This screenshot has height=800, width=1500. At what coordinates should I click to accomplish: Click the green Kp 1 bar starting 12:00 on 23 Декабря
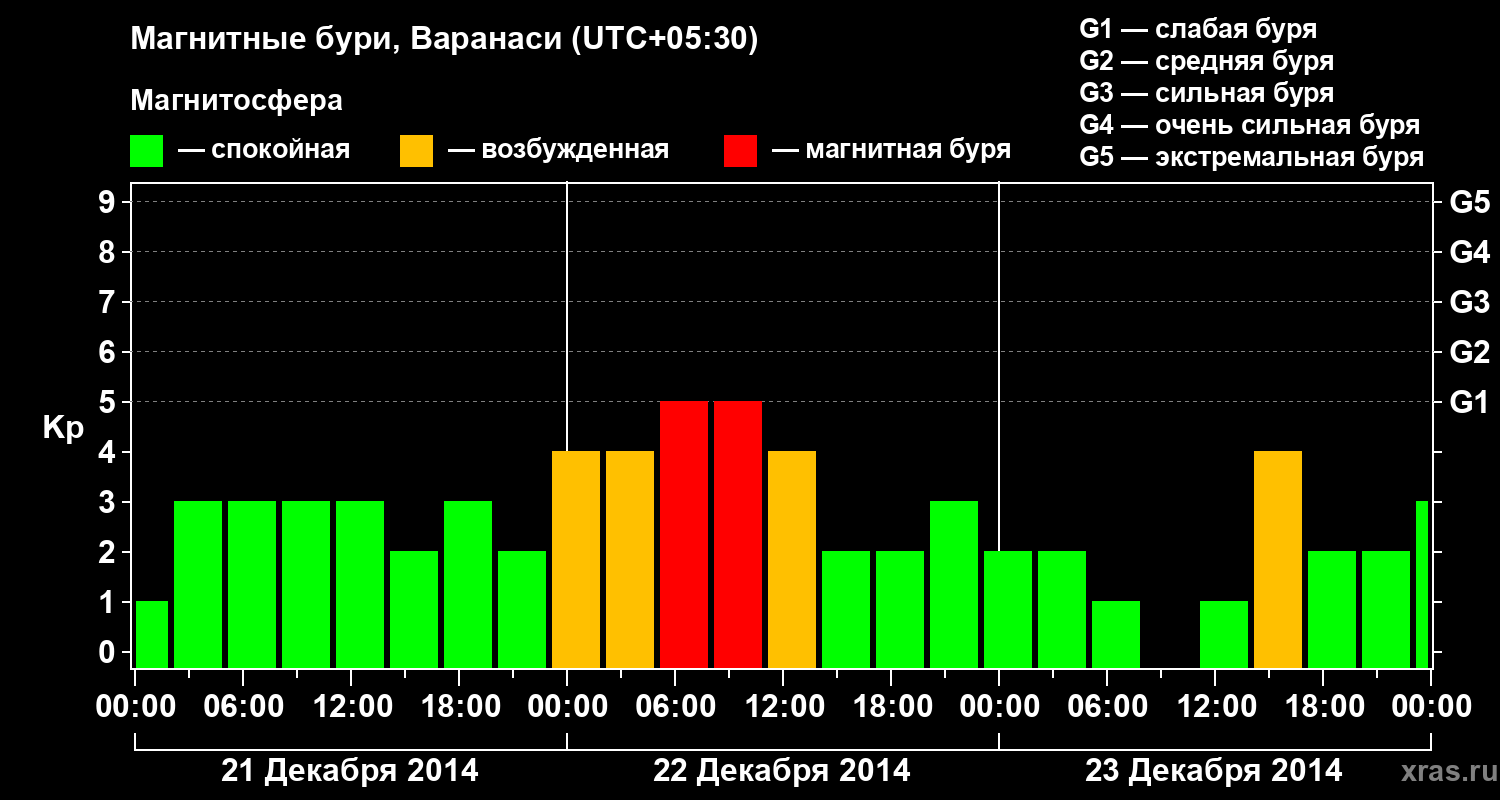(x=1224, y=635)
